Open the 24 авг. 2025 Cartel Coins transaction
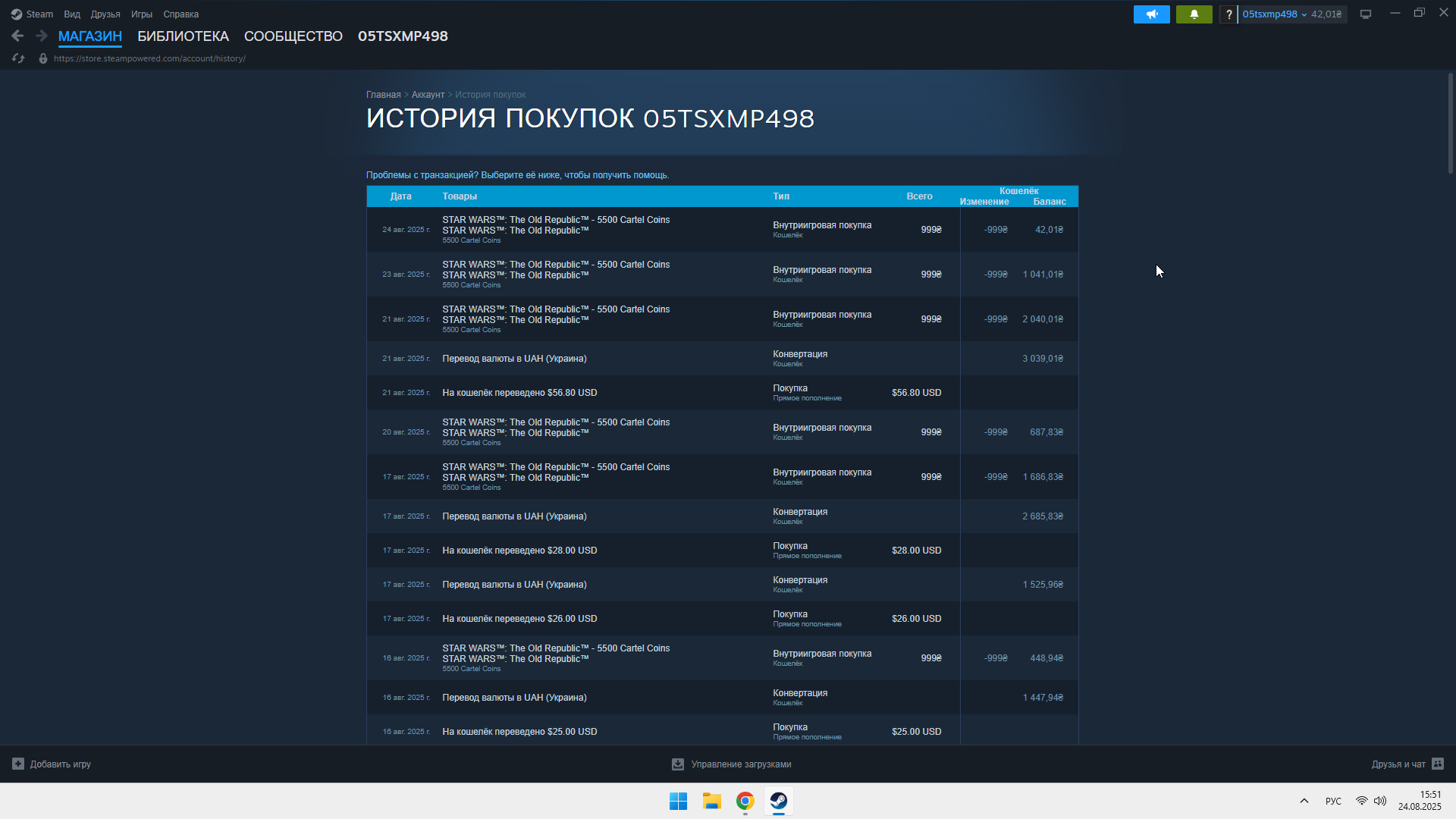Image resolution: width=1456 pixels, height=819 pixels. pos(722,230)
